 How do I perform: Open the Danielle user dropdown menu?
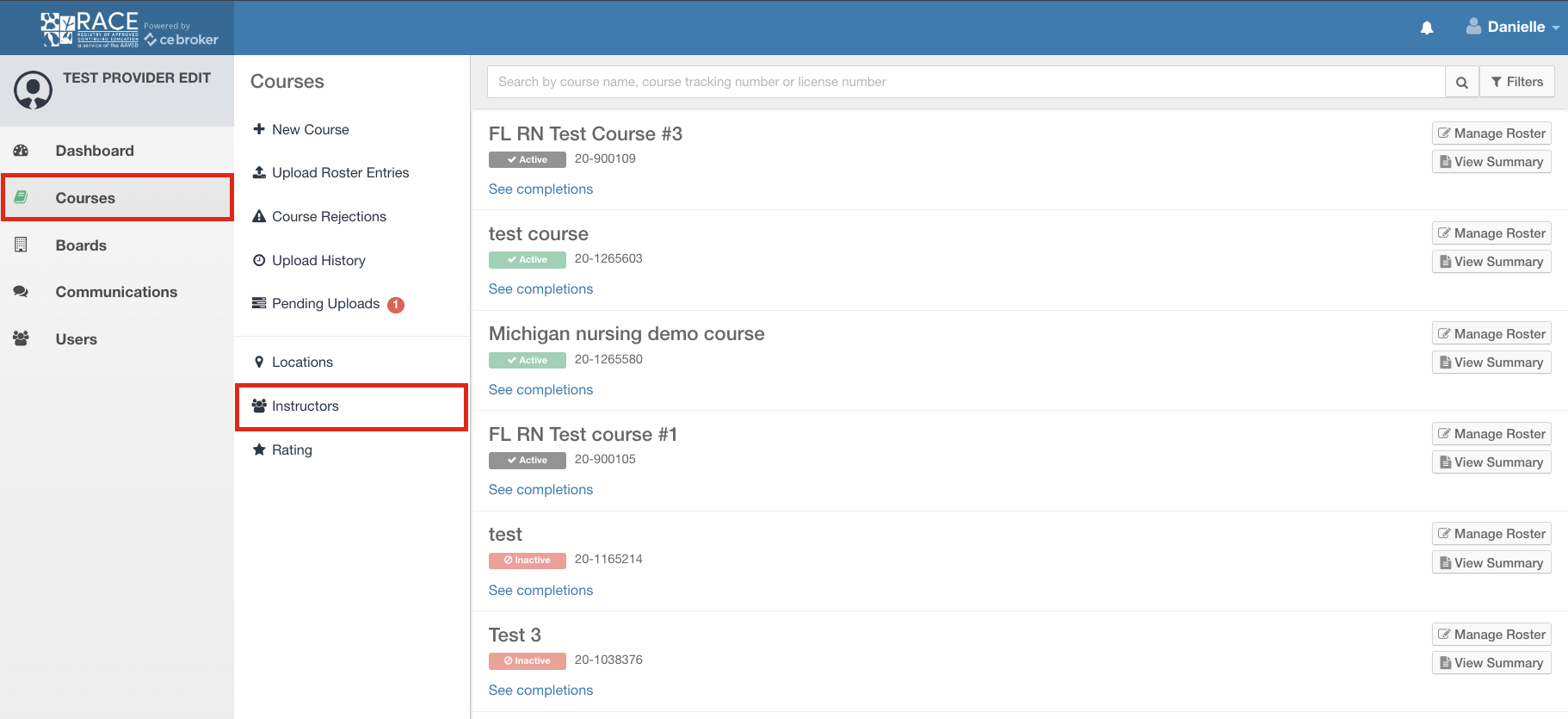(1513, 28)
